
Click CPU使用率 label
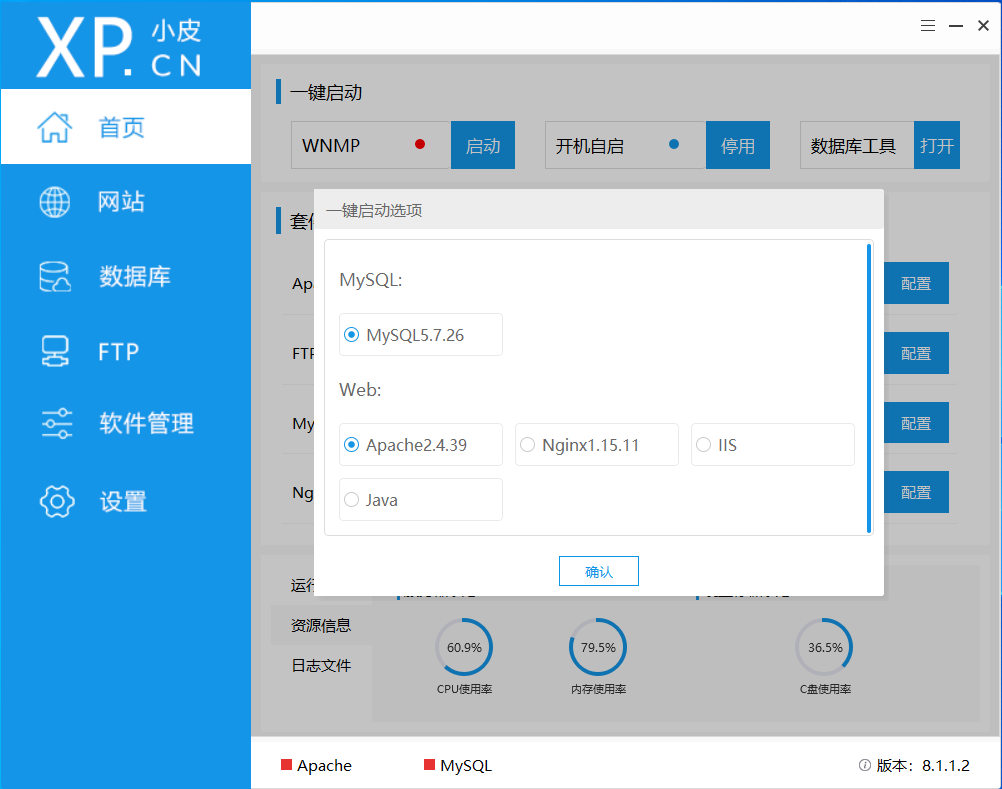click(x=465, y=689)
